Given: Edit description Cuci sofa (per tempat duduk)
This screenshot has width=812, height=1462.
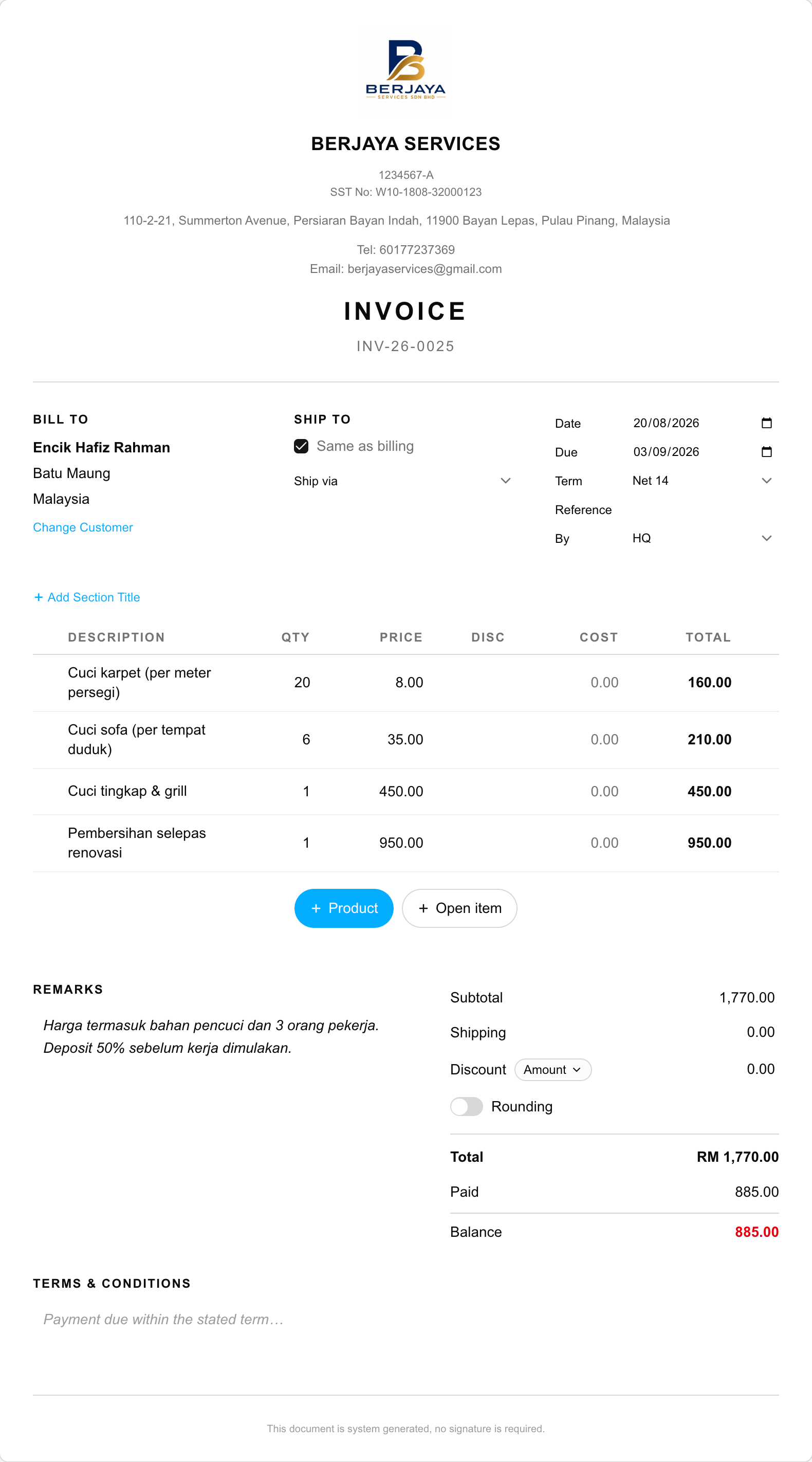Looking at the screenshot, I should coord(137,740).
